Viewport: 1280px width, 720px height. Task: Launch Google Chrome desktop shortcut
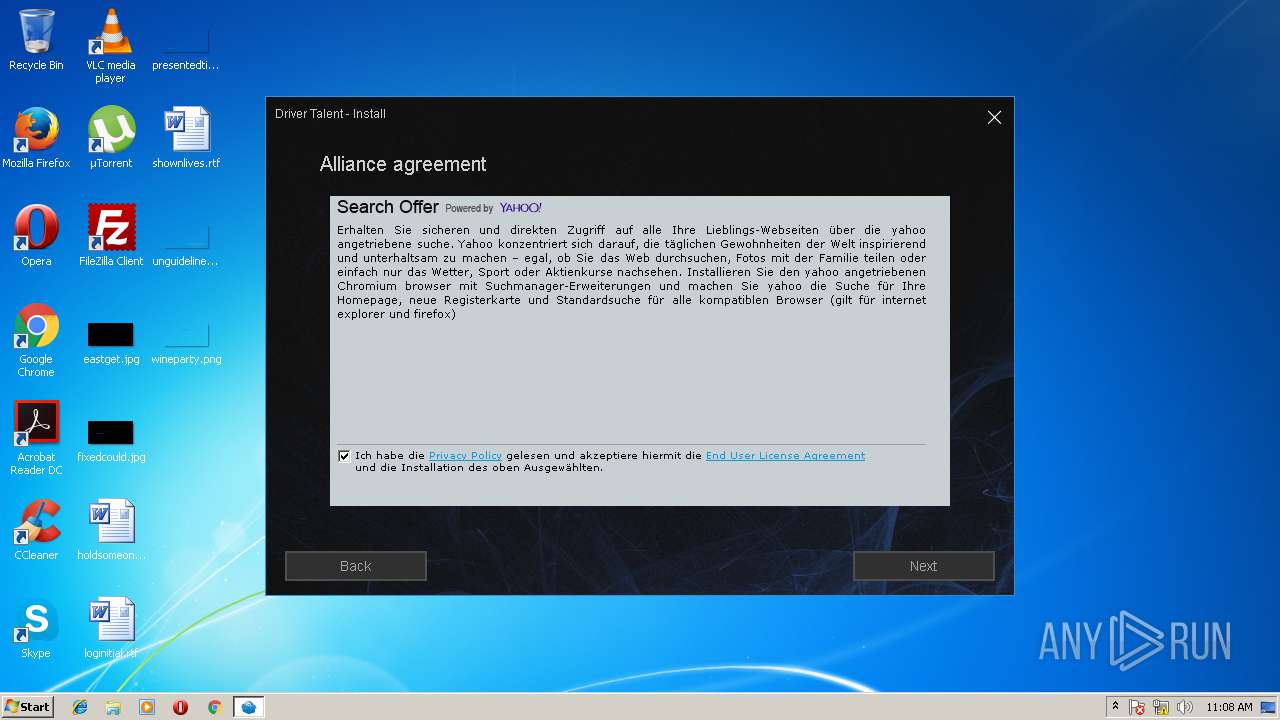click(x=36, y=341)
